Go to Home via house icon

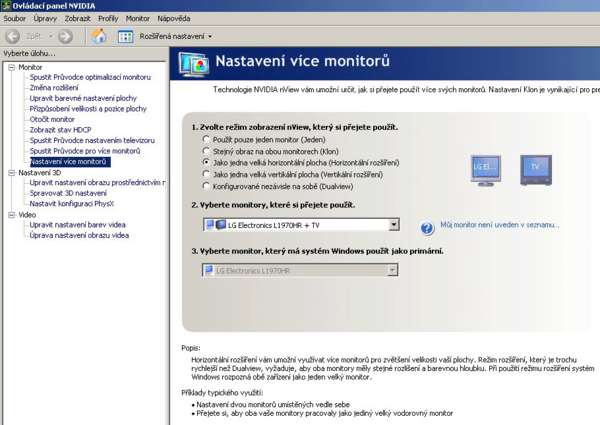click(99, 36)
